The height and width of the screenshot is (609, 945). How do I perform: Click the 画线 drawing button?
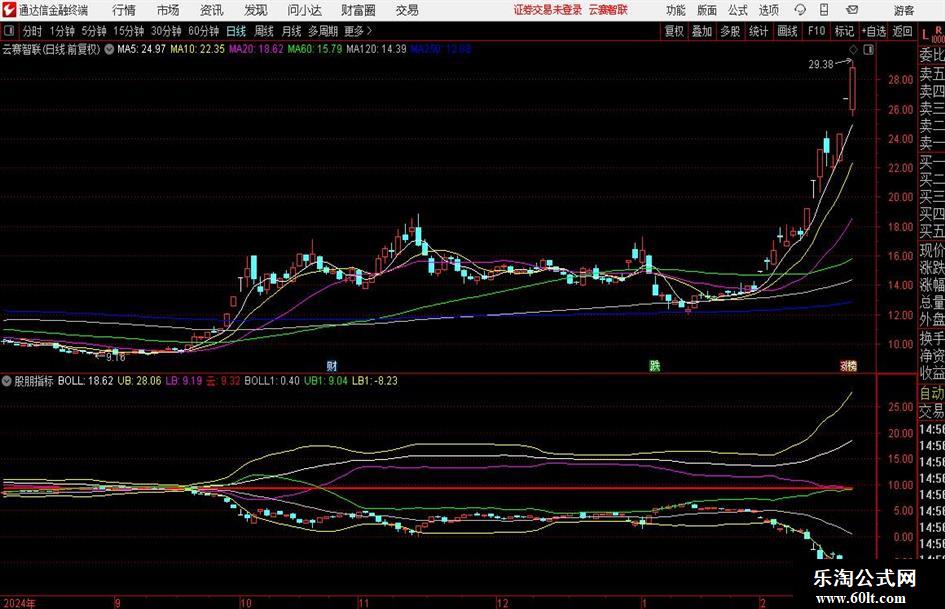(787, 31)
